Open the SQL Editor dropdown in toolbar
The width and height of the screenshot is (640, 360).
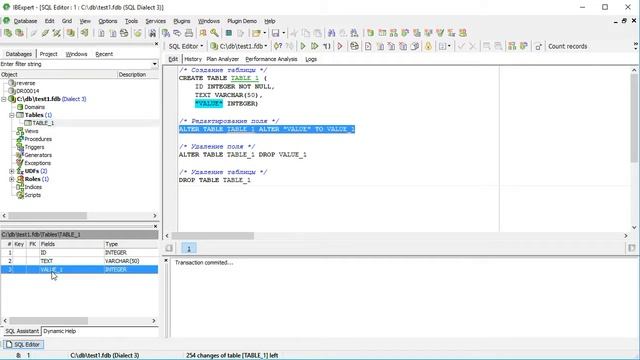(x=186, y=47)
